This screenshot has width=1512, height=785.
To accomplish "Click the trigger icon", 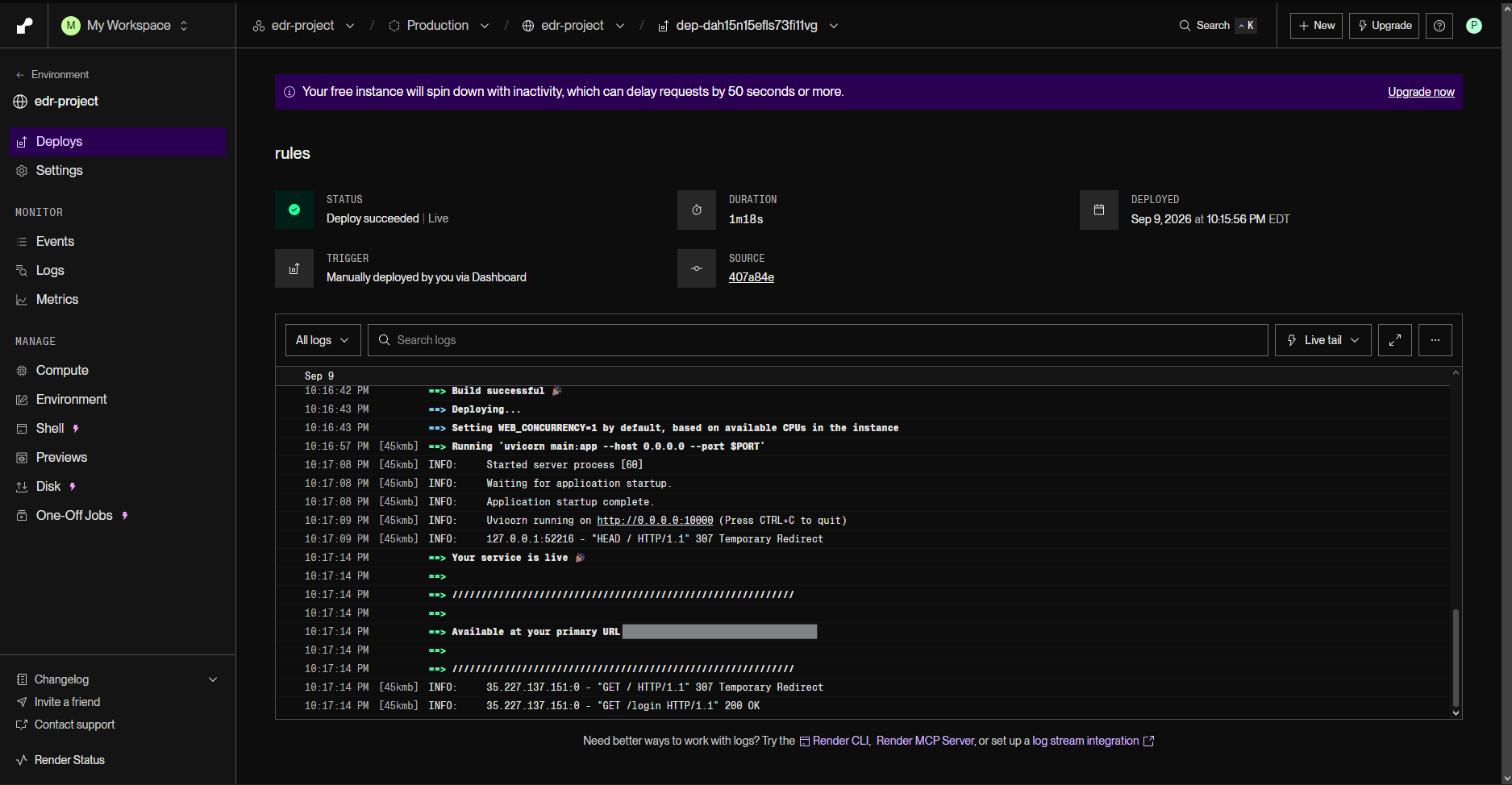I will (294, 268).
